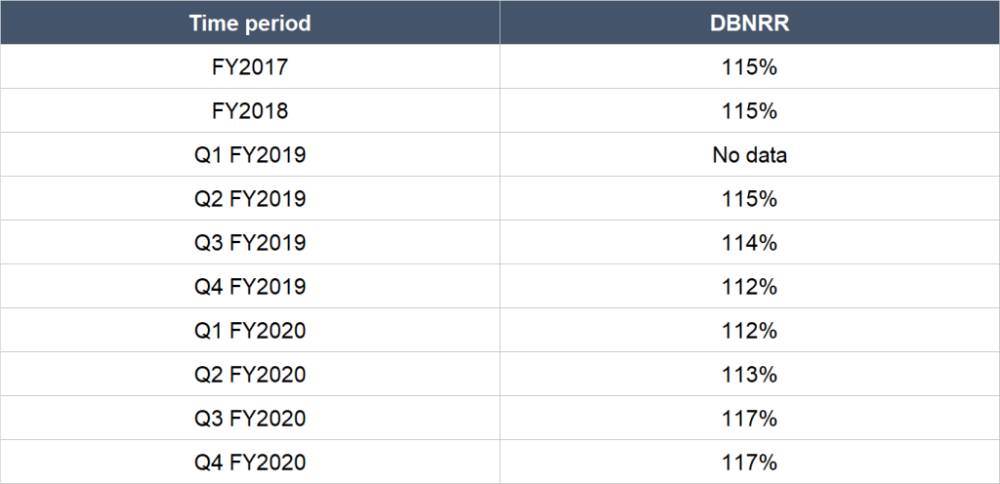1000x484 pixels.
Task: Click the DBNRR column header
Action: coord(749,23)
